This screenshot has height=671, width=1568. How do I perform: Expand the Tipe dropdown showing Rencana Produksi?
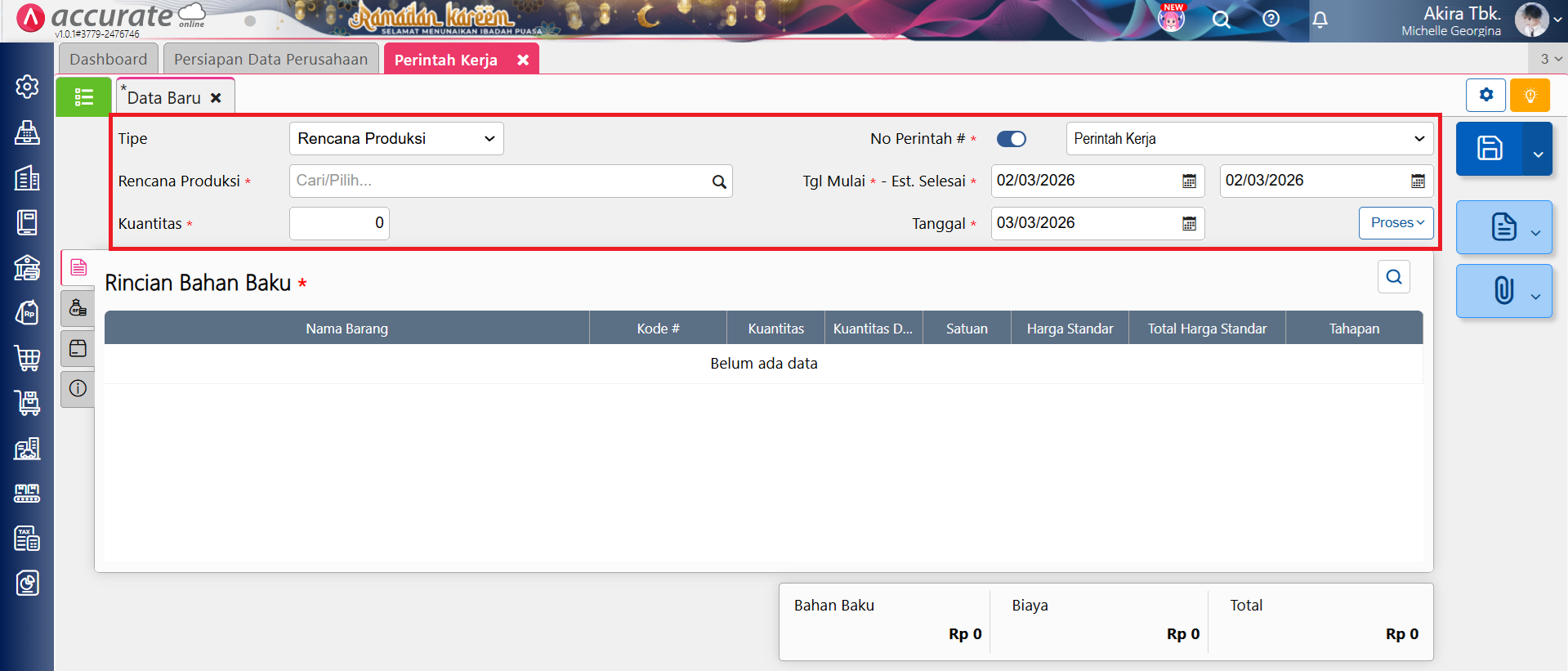coord(396,139)
